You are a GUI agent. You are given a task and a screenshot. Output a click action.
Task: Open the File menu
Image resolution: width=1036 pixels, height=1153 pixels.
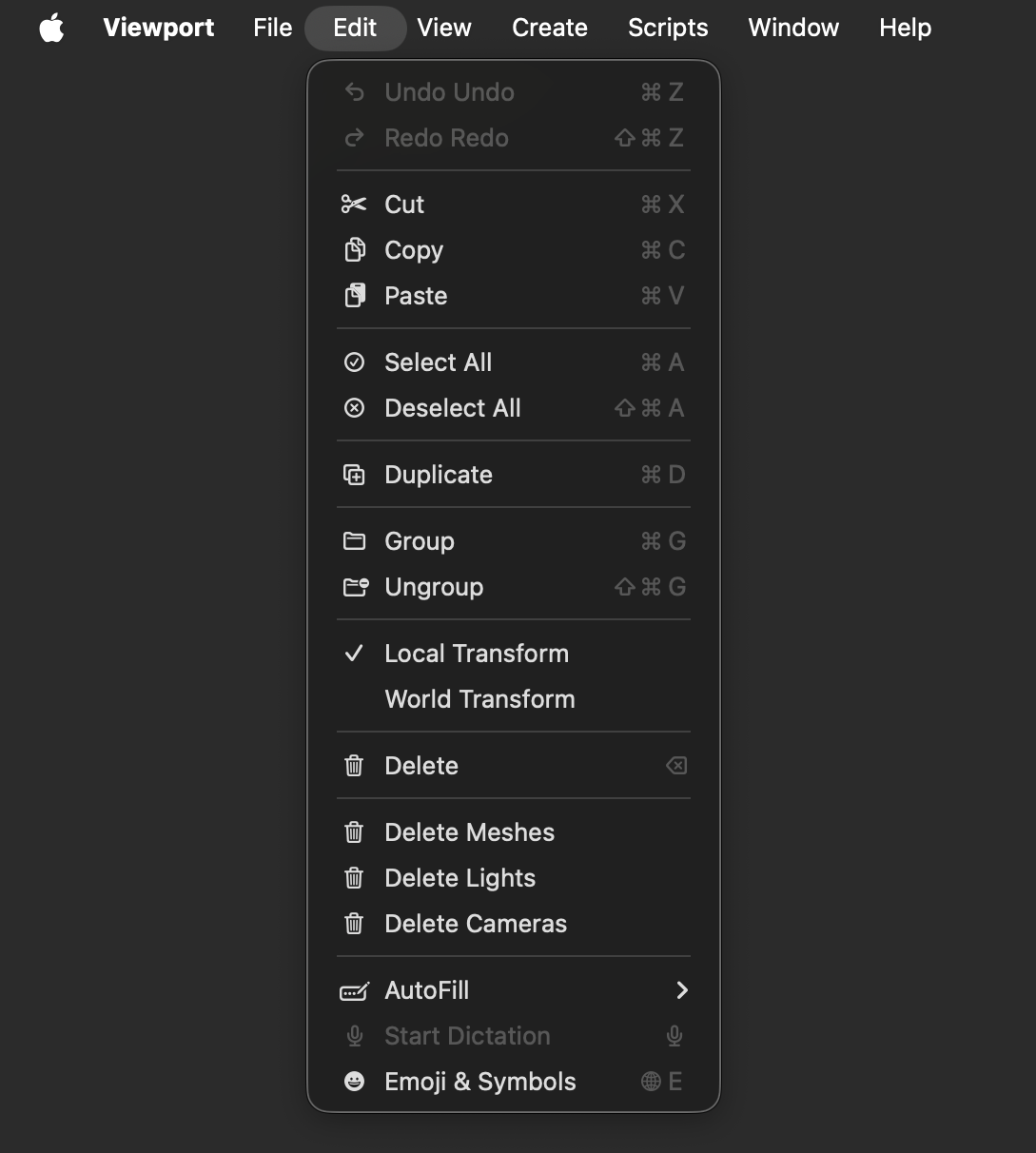tap(273, 28)
